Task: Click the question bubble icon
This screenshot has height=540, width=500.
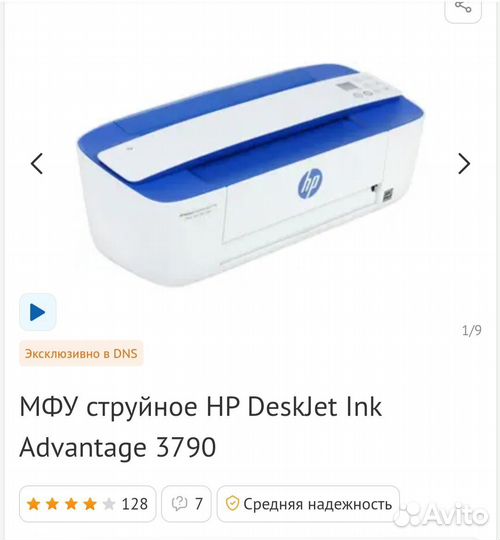Action: tap(179, 504)
